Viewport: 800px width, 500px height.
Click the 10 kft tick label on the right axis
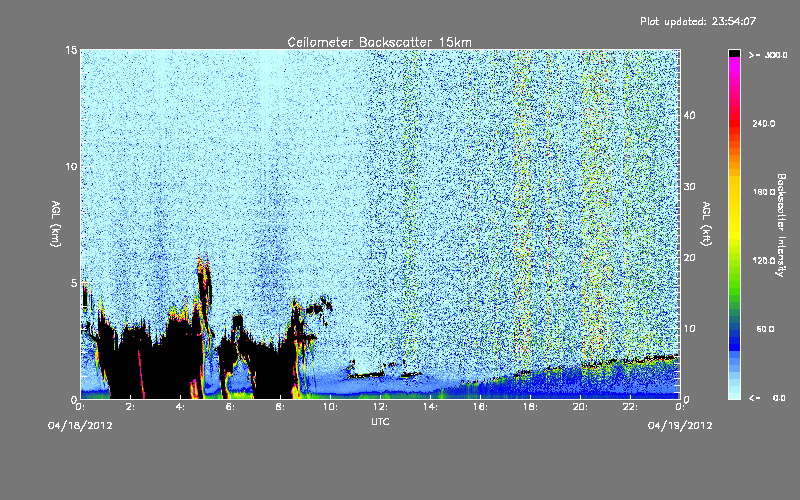tap(689, 329)
